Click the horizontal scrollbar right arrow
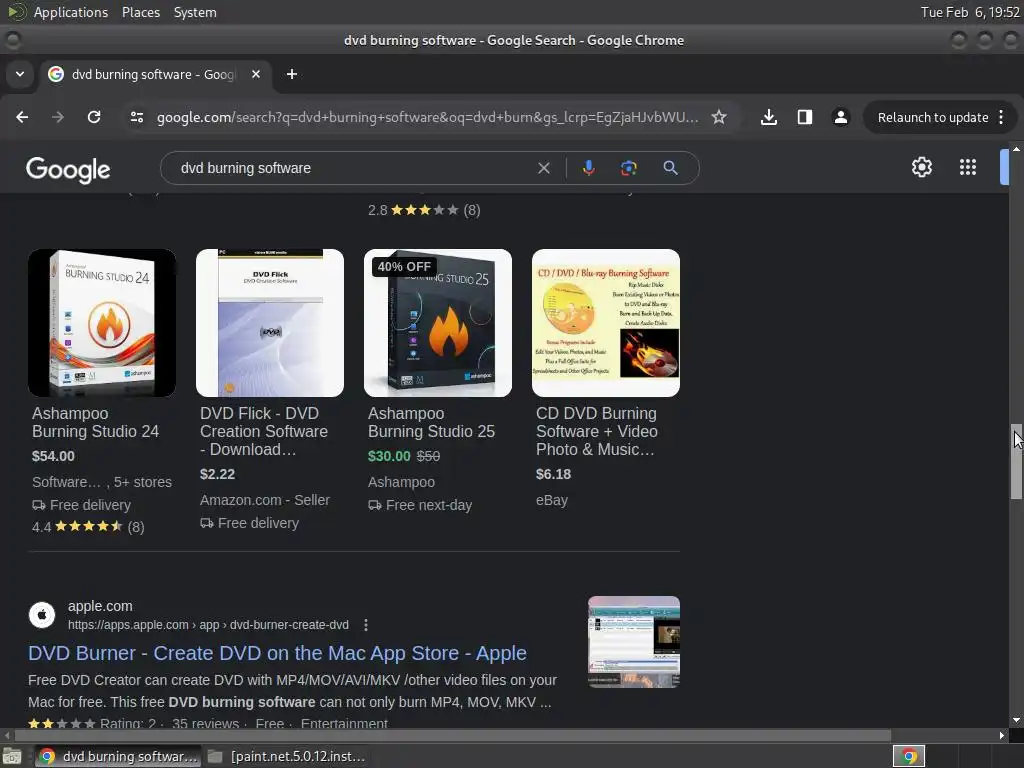The height and width of the screenshot is (768, 1024). (1002, 735)
